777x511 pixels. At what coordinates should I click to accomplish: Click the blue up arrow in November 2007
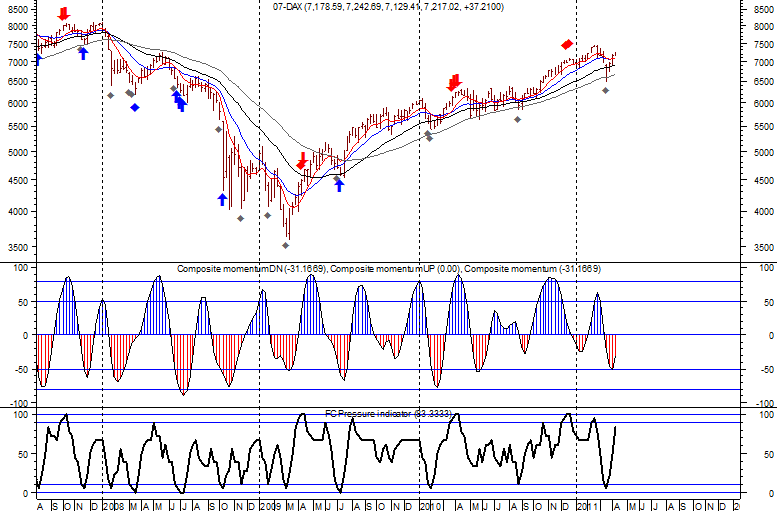[83, 54]
